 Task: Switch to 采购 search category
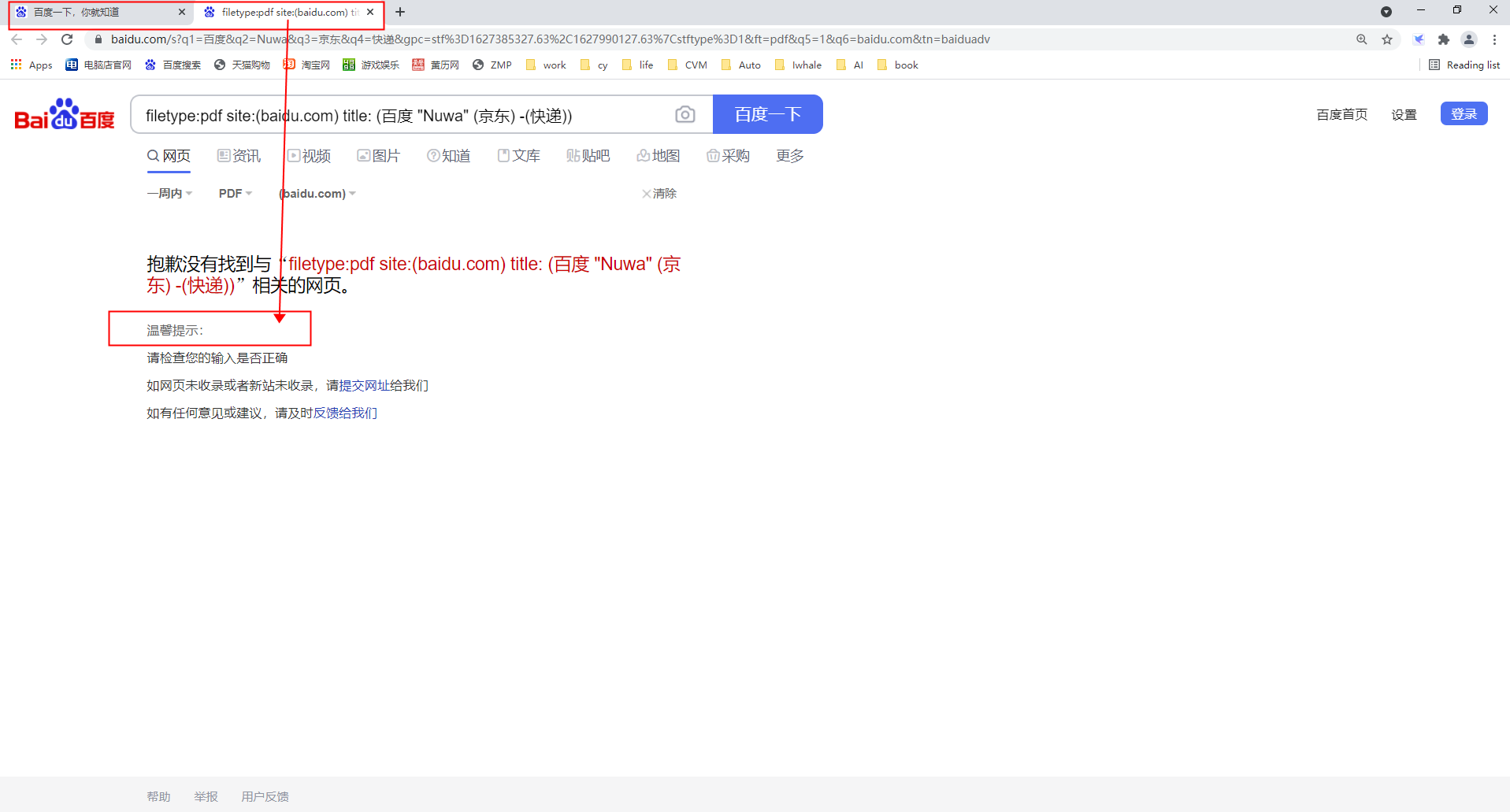coord(729,156)
